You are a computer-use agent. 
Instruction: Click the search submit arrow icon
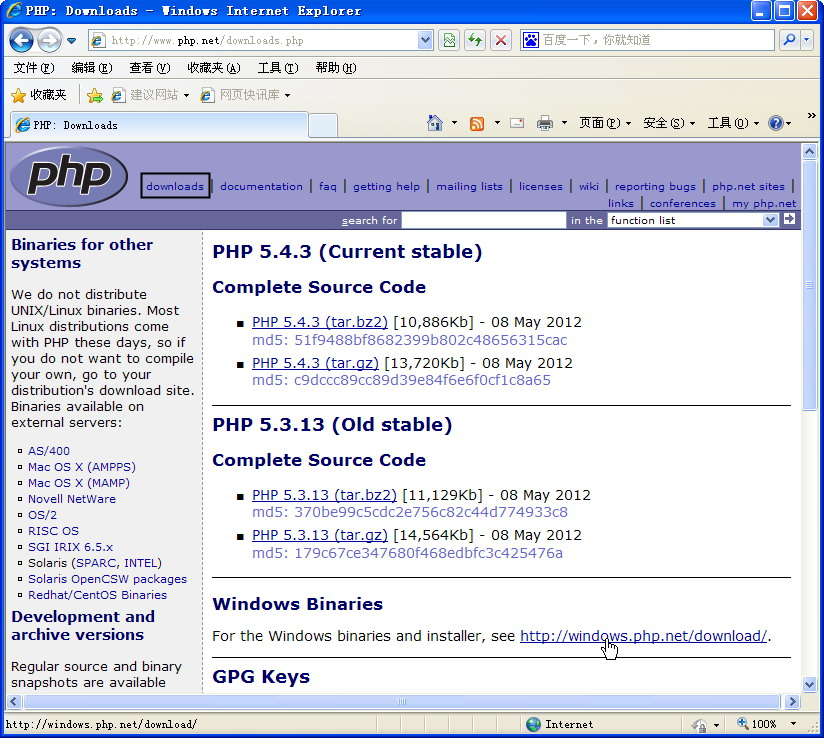pyautogui.click(x=789, y=219)
